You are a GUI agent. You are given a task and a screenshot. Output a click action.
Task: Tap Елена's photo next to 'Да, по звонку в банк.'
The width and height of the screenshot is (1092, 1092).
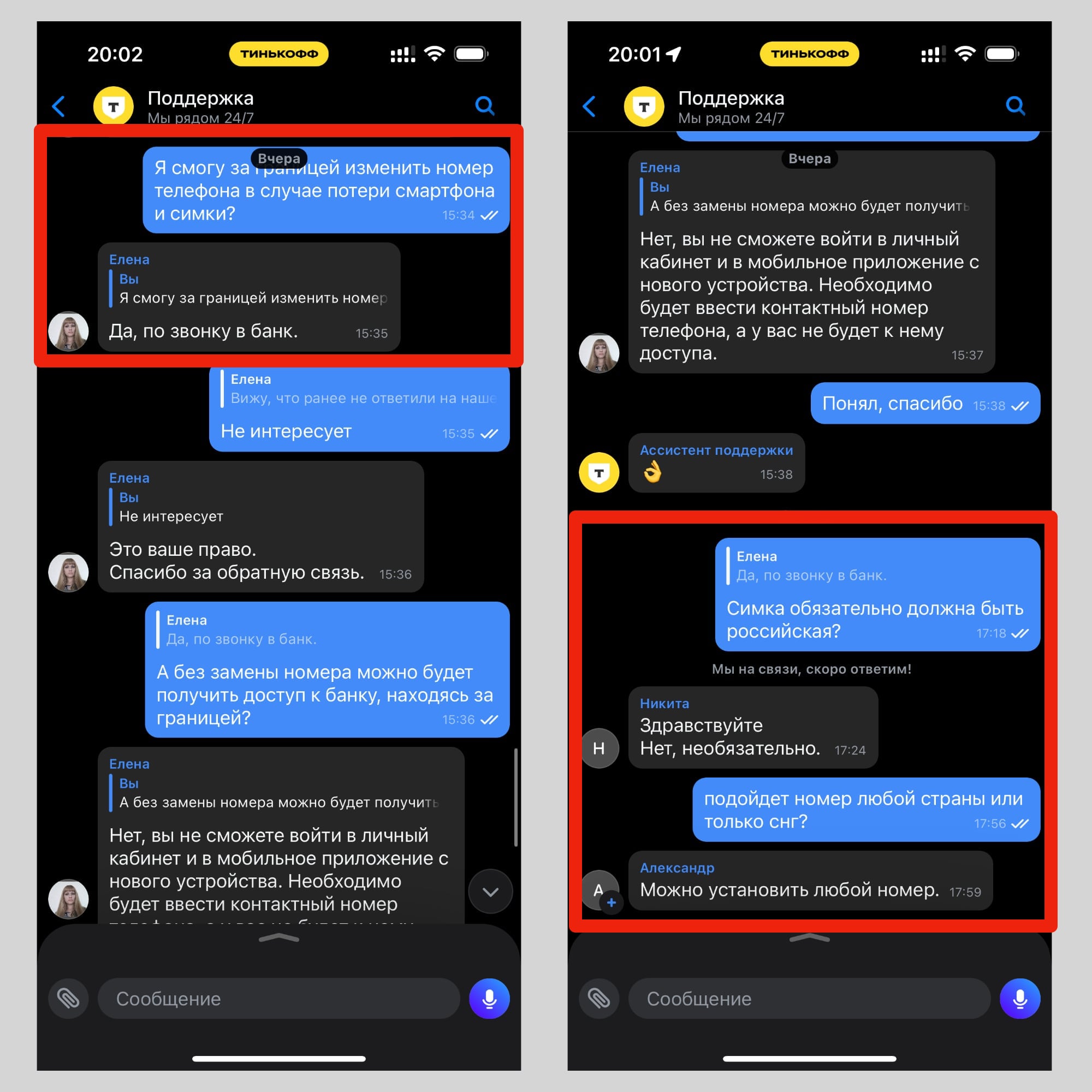pos(68,331)
